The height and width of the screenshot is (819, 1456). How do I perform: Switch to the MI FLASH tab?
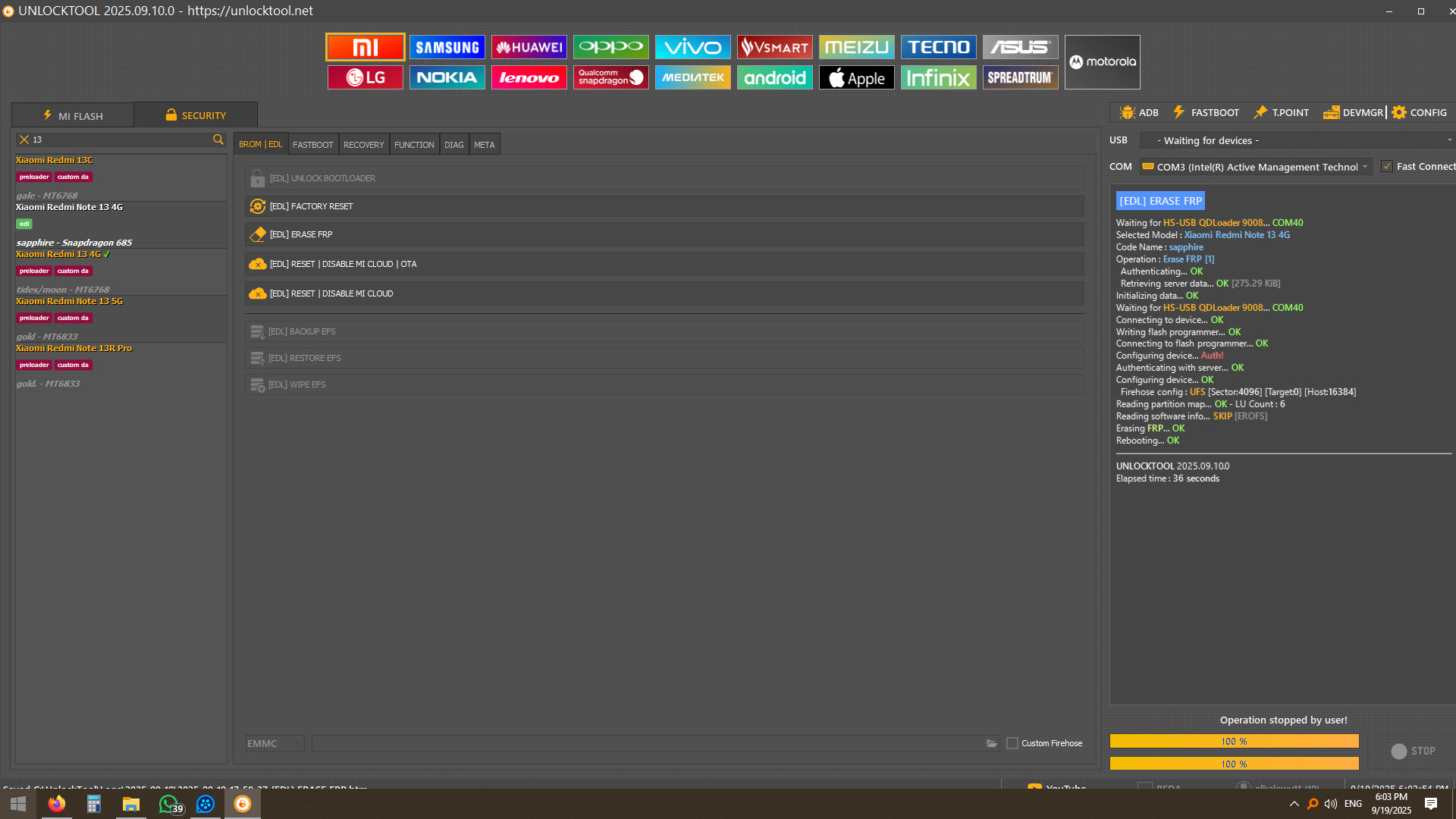(x=73, y=115)
